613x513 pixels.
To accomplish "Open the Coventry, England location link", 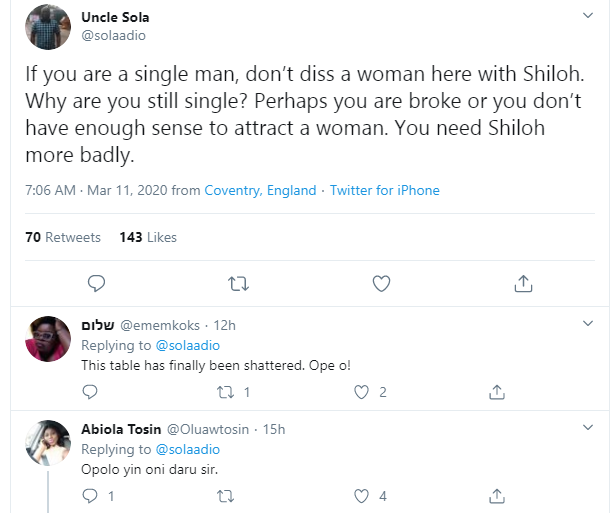I will (260, 190).
